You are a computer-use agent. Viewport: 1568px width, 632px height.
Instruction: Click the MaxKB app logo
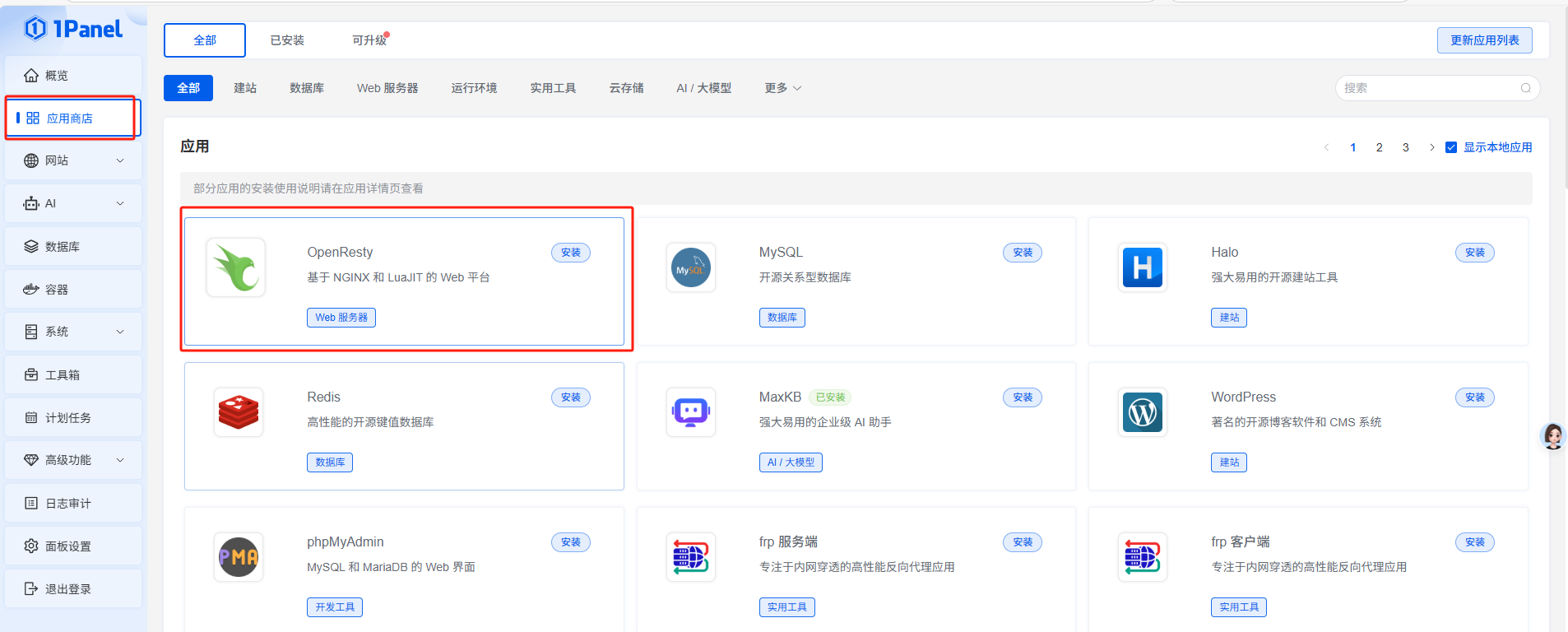(x=691, y=412)
